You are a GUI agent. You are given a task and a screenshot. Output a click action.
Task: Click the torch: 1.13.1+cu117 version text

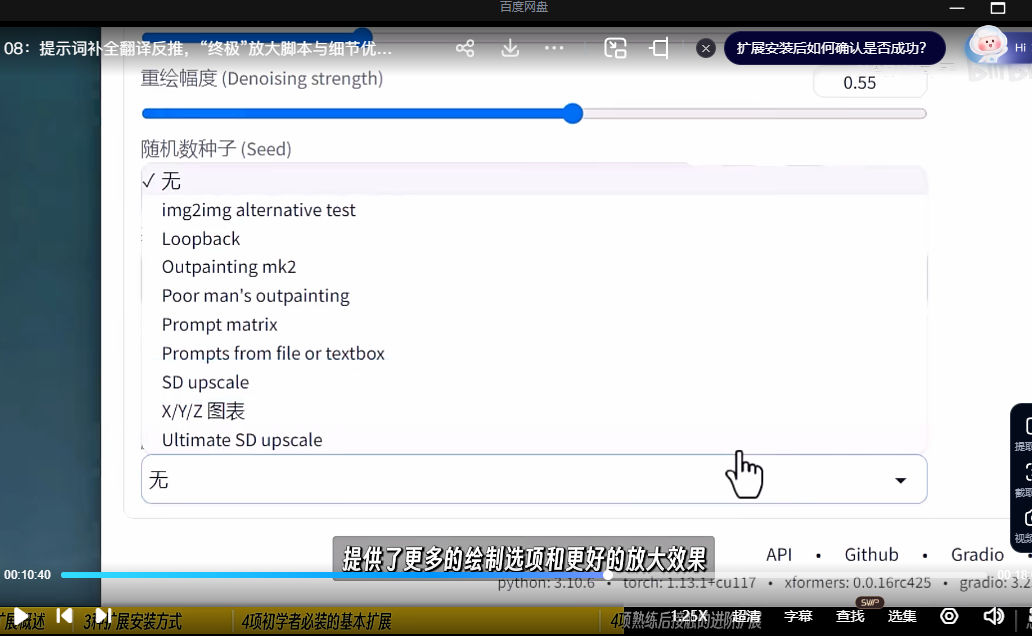point(689,583)
